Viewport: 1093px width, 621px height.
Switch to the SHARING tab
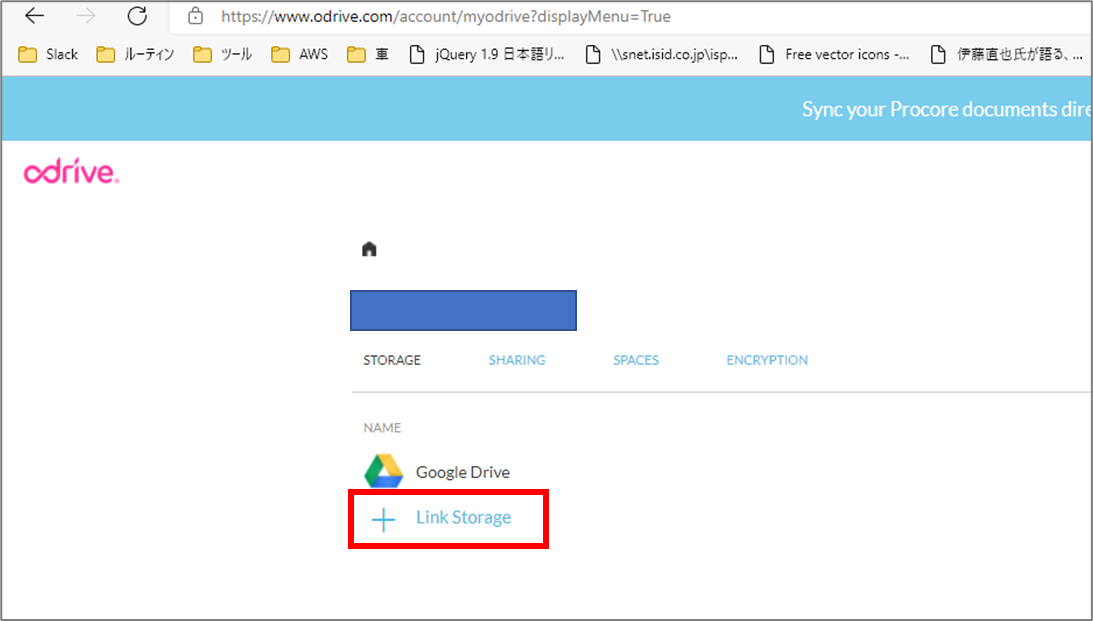pos(517,360)
